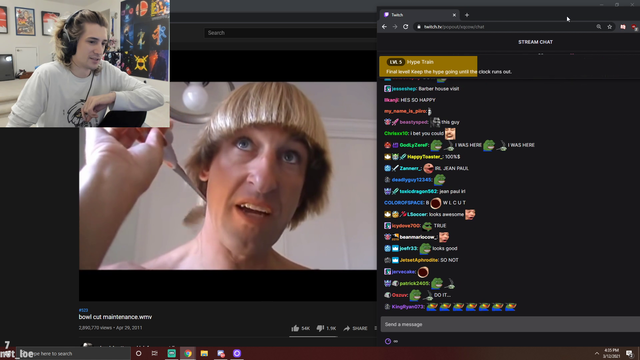Click the patrick2405 username in chat
Viewport: 640px width, 360px height.
point(414,283)
